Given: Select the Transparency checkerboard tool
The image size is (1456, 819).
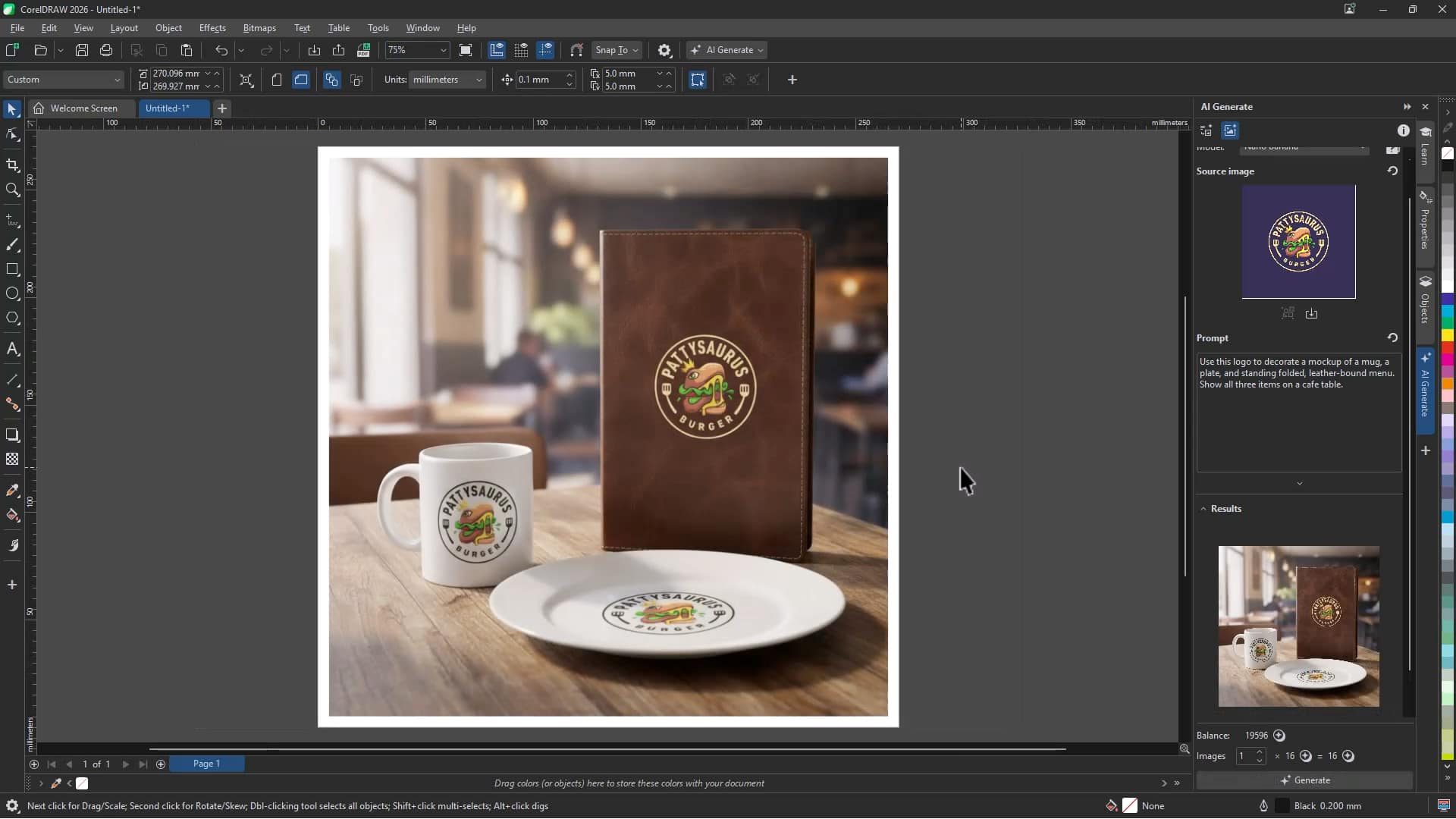Looking at the screenshot, I should tap(12, 459).
